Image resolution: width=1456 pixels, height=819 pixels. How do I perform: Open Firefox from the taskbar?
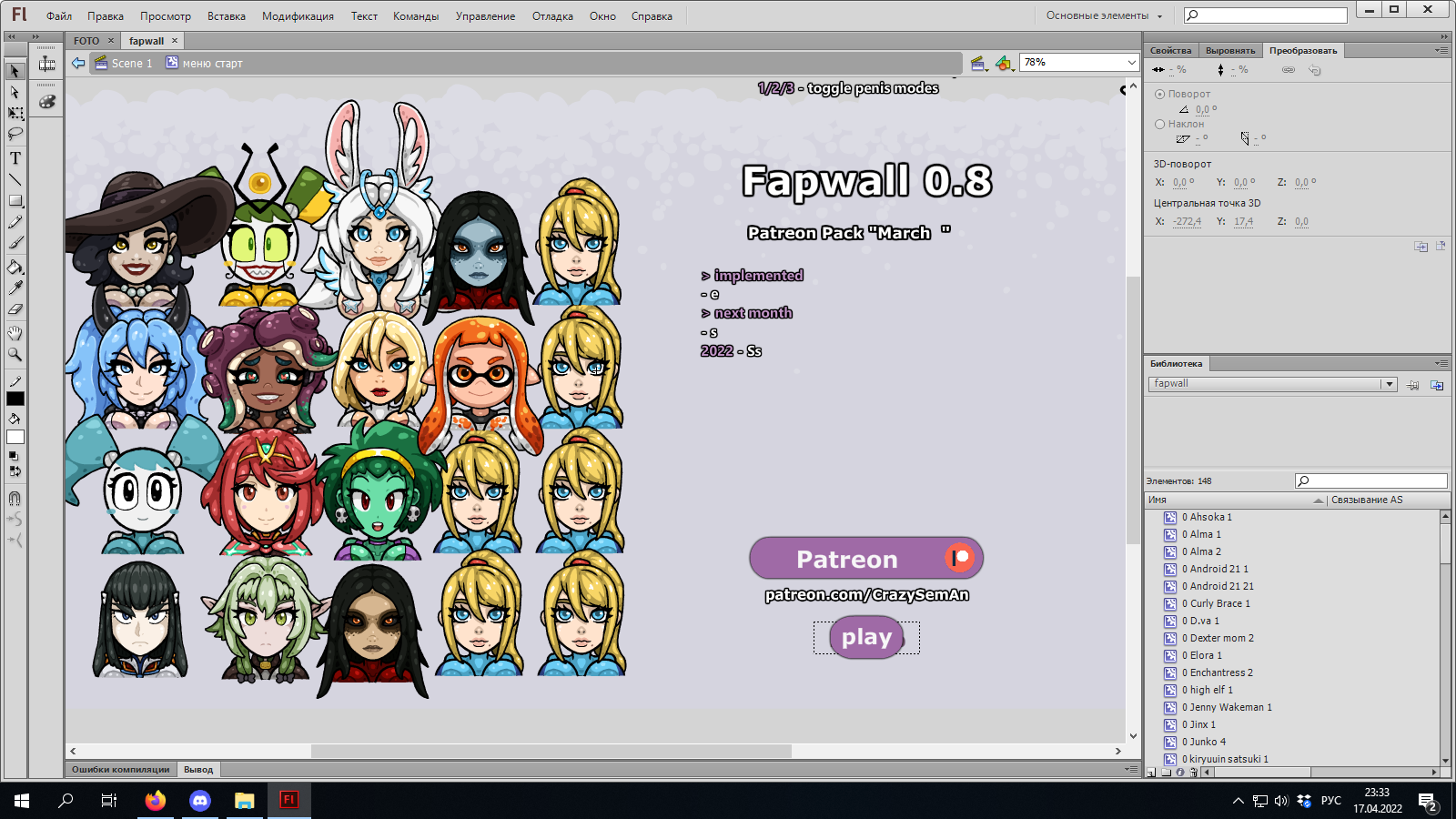pos(156,801)
